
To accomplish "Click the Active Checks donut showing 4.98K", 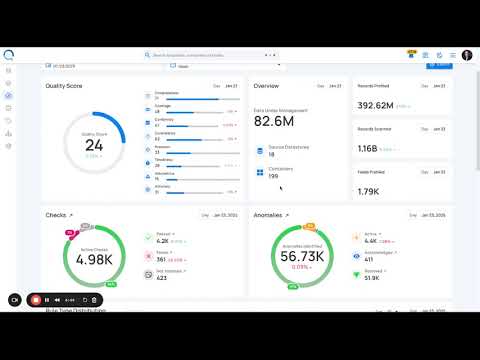I will (x=94, y=256).
